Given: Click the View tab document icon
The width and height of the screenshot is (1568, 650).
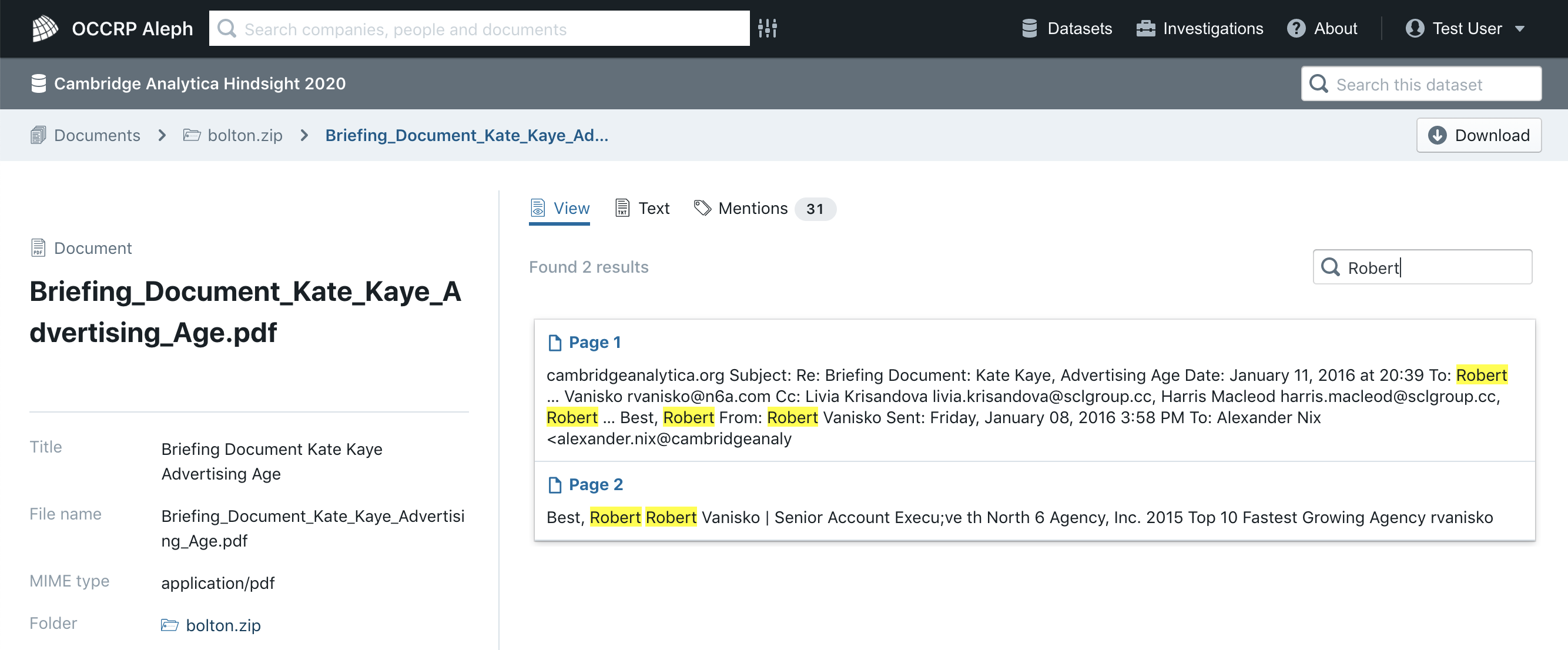Looking at the screenshot, I should pyautogui.click(x=538, y=207).
